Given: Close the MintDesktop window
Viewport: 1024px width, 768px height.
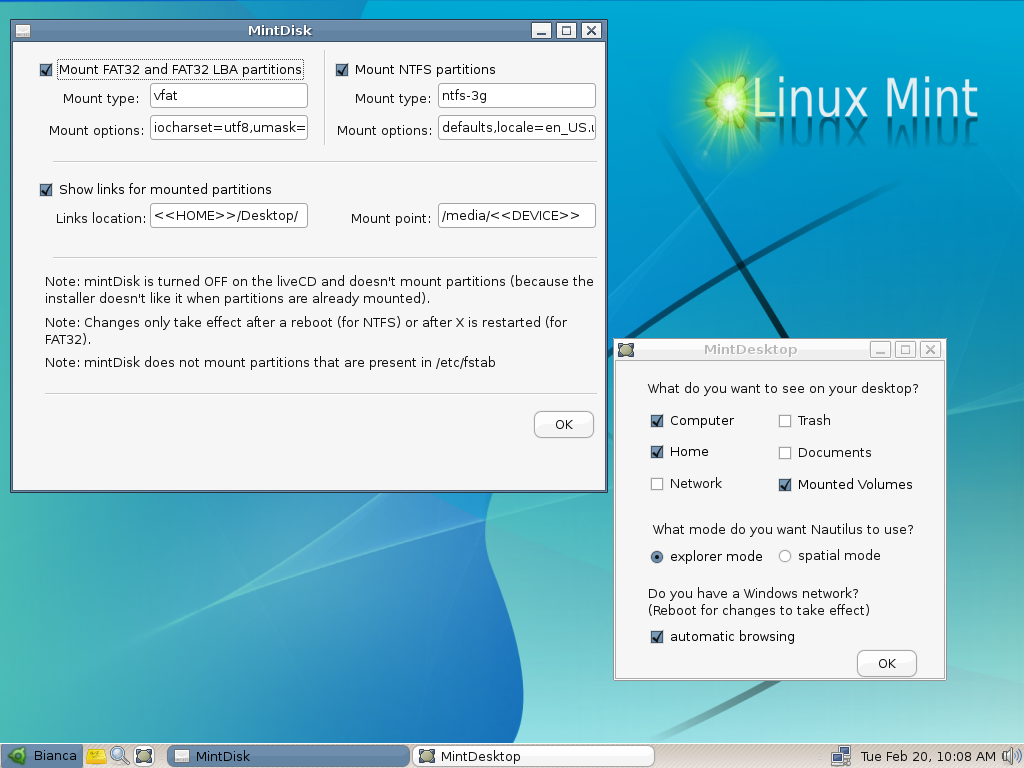Looking at the screenshot, I should tap(930, 350).
